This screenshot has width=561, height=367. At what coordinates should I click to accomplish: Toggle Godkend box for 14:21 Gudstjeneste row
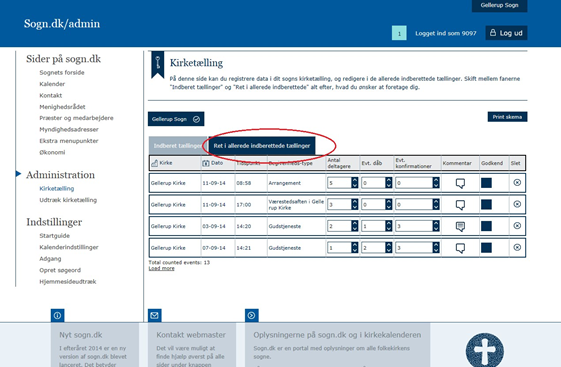pos(486,248)
